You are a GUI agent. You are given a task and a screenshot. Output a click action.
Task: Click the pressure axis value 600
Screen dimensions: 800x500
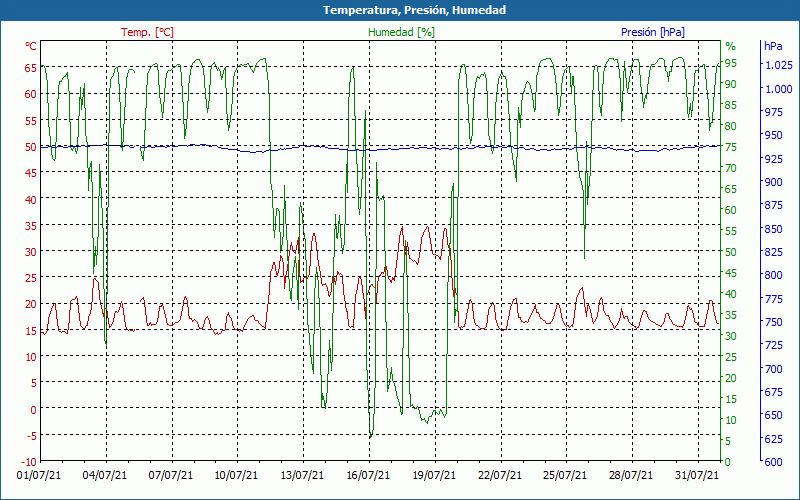773,462
